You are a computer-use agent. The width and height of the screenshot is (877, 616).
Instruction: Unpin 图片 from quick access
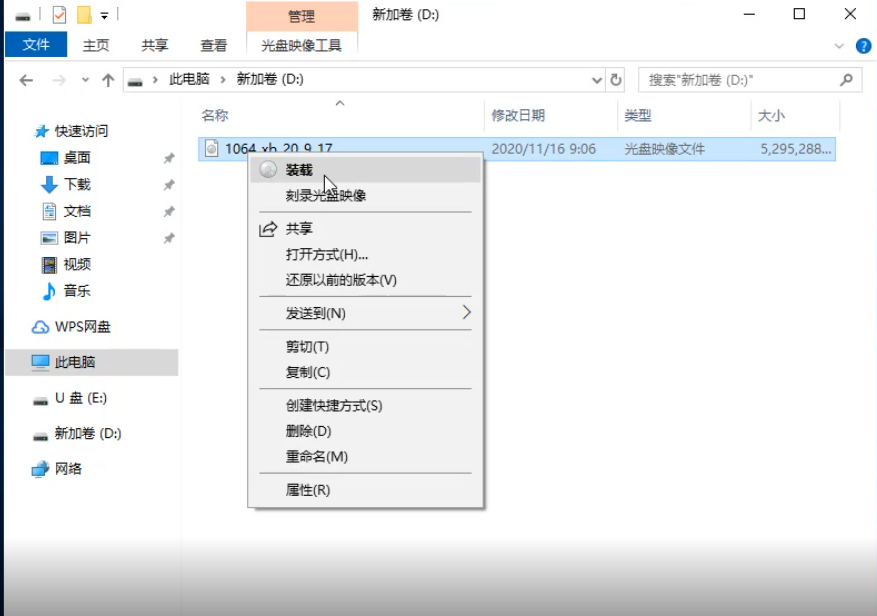[170, 236]
